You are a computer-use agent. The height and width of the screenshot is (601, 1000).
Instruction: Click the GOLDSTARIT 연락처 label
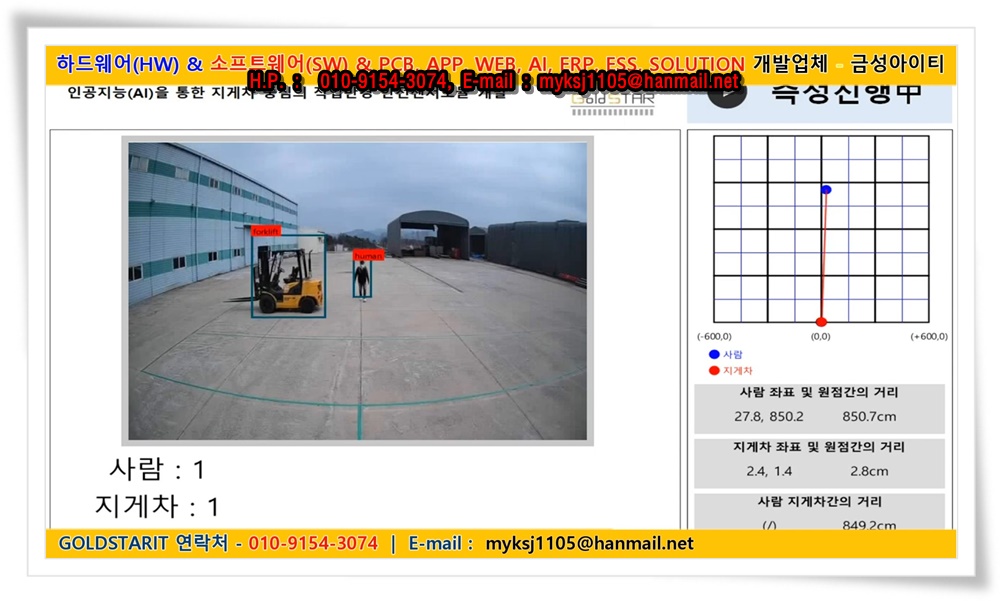click(x=143, y=544)
